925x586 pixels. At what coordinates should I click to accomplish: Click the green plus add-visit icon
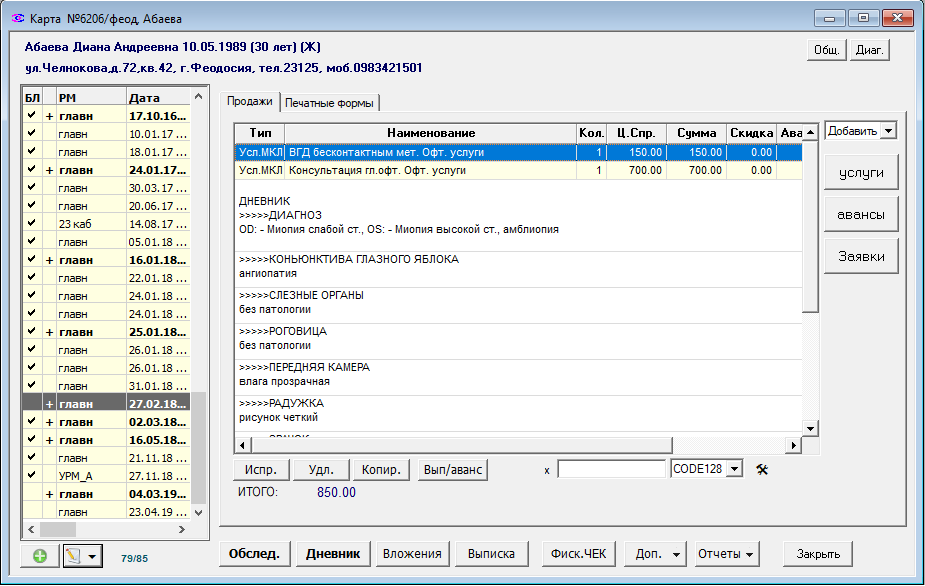point(39,556)
